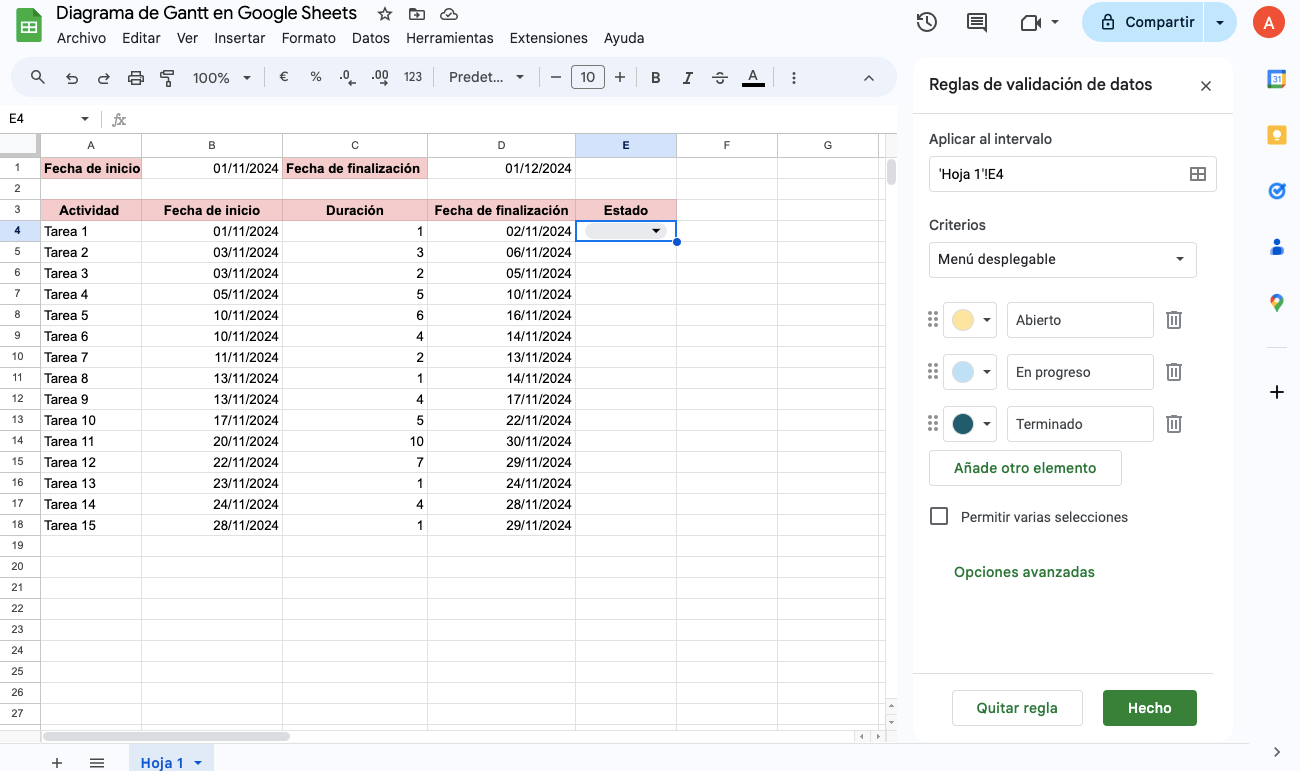The height and width of the screenshot is (771, 1300).
Task: Open video call options arrow
Action: click(x=1055, y=22)
